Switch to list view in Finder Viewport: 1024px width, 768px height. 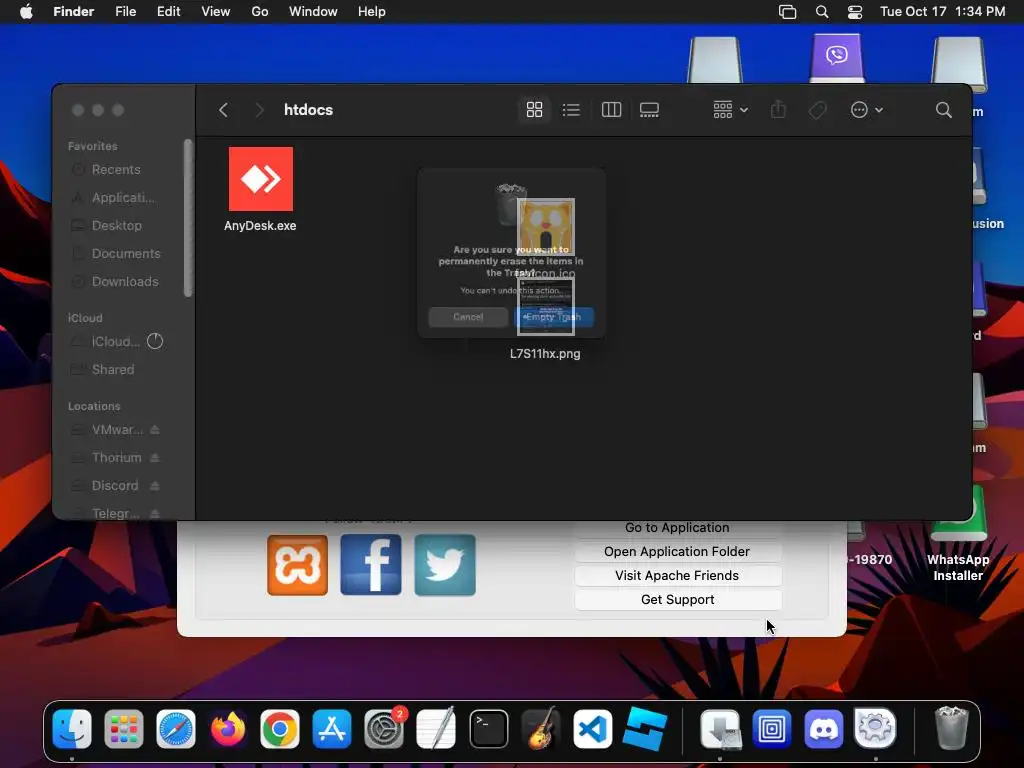click(x=571, y=110)
